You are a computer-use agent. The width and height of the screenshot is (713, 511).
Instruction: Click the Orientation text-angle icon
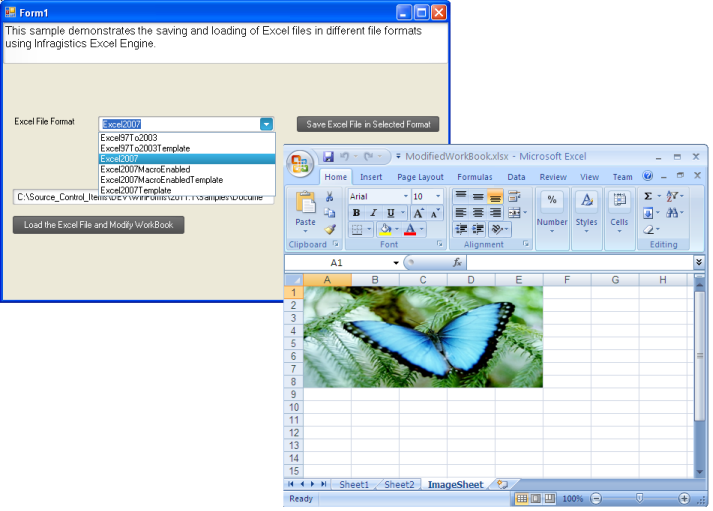(497, 229)
